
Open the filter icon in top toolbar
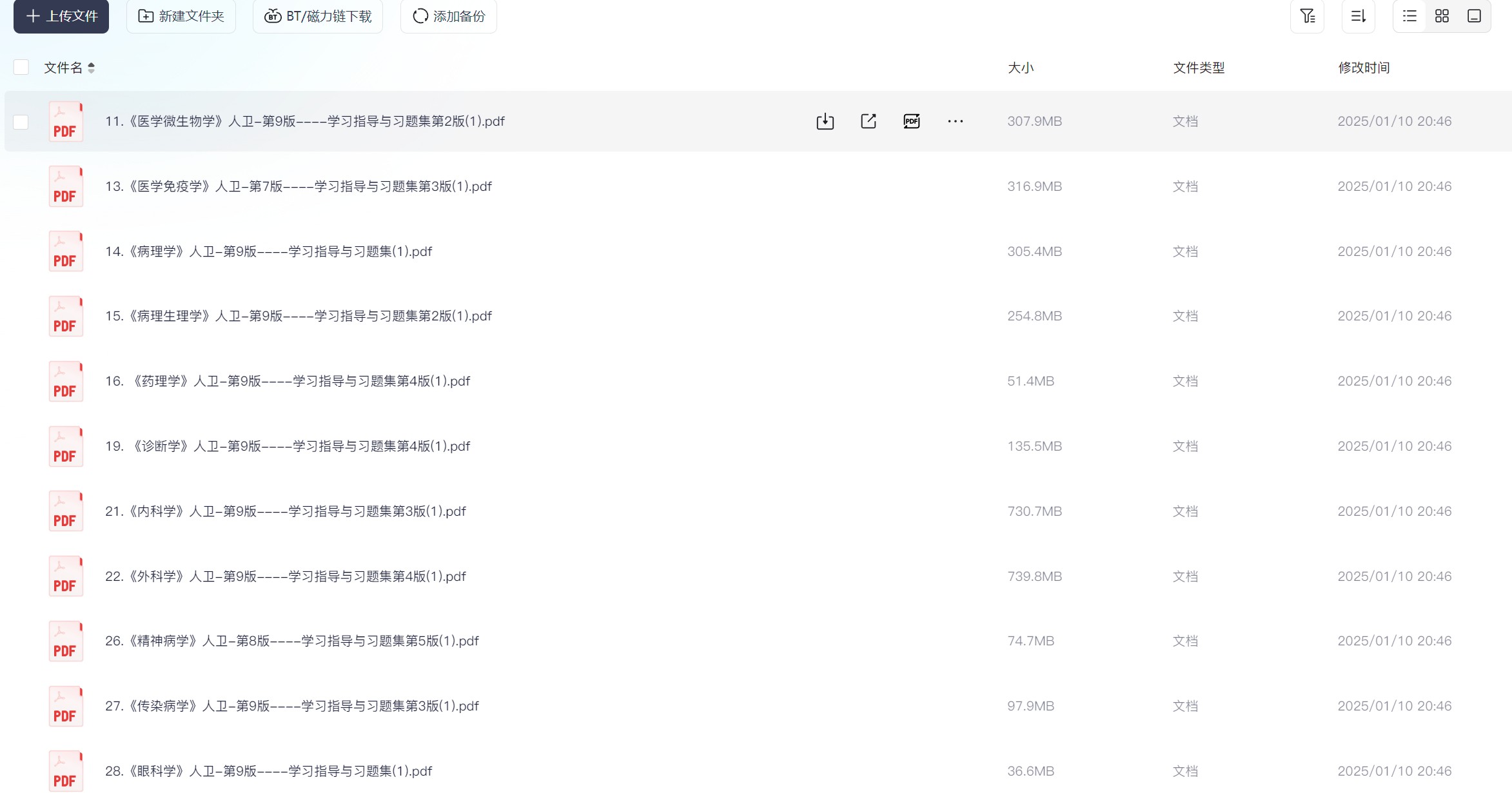click(1307, 15)
